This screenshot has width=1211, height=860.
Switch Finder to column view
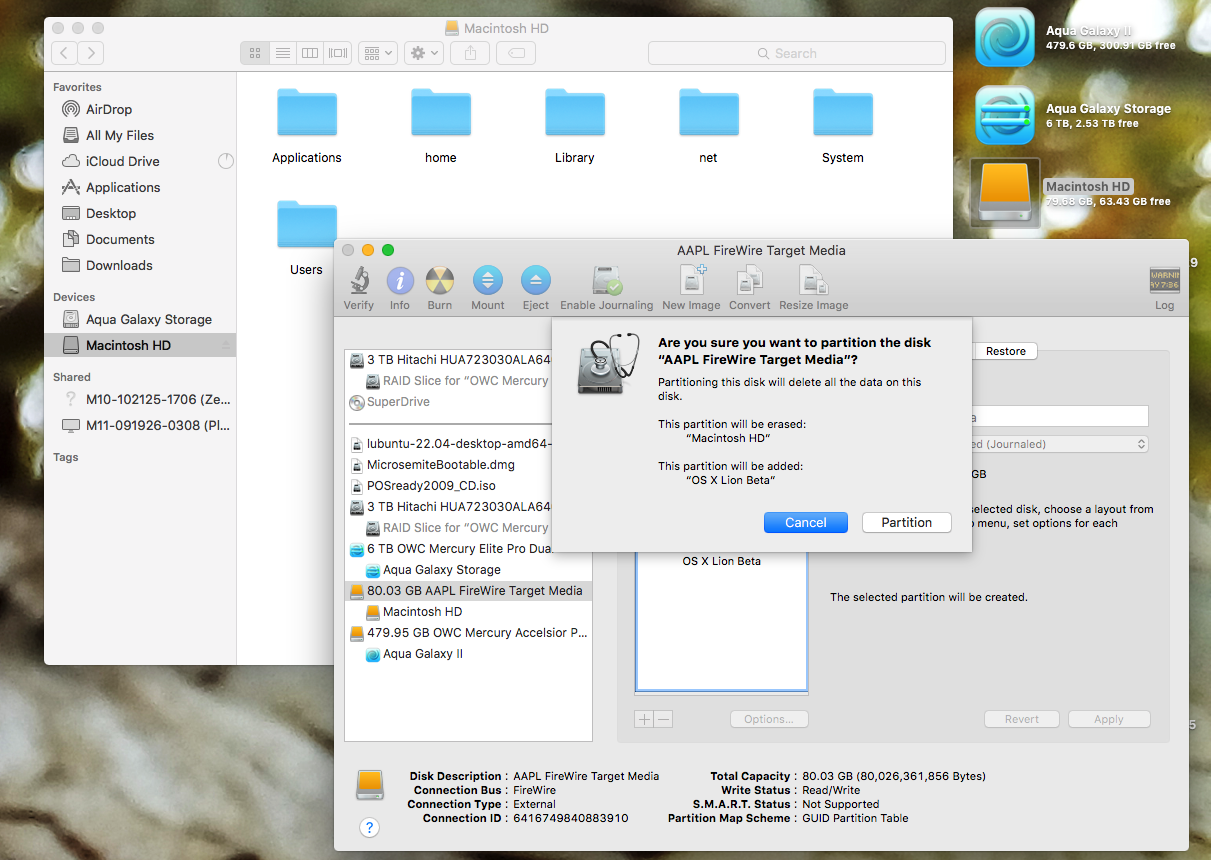311,53
